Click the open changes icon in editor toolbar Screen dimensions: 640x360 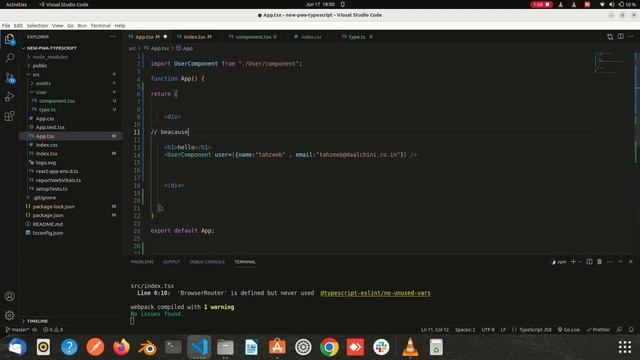[x=610, y=36]
